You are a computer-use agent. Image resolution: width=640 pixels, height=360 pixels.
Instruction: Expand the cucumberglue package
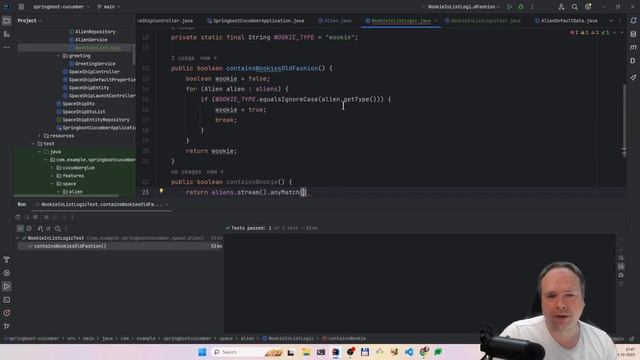(x=52, y=168)
